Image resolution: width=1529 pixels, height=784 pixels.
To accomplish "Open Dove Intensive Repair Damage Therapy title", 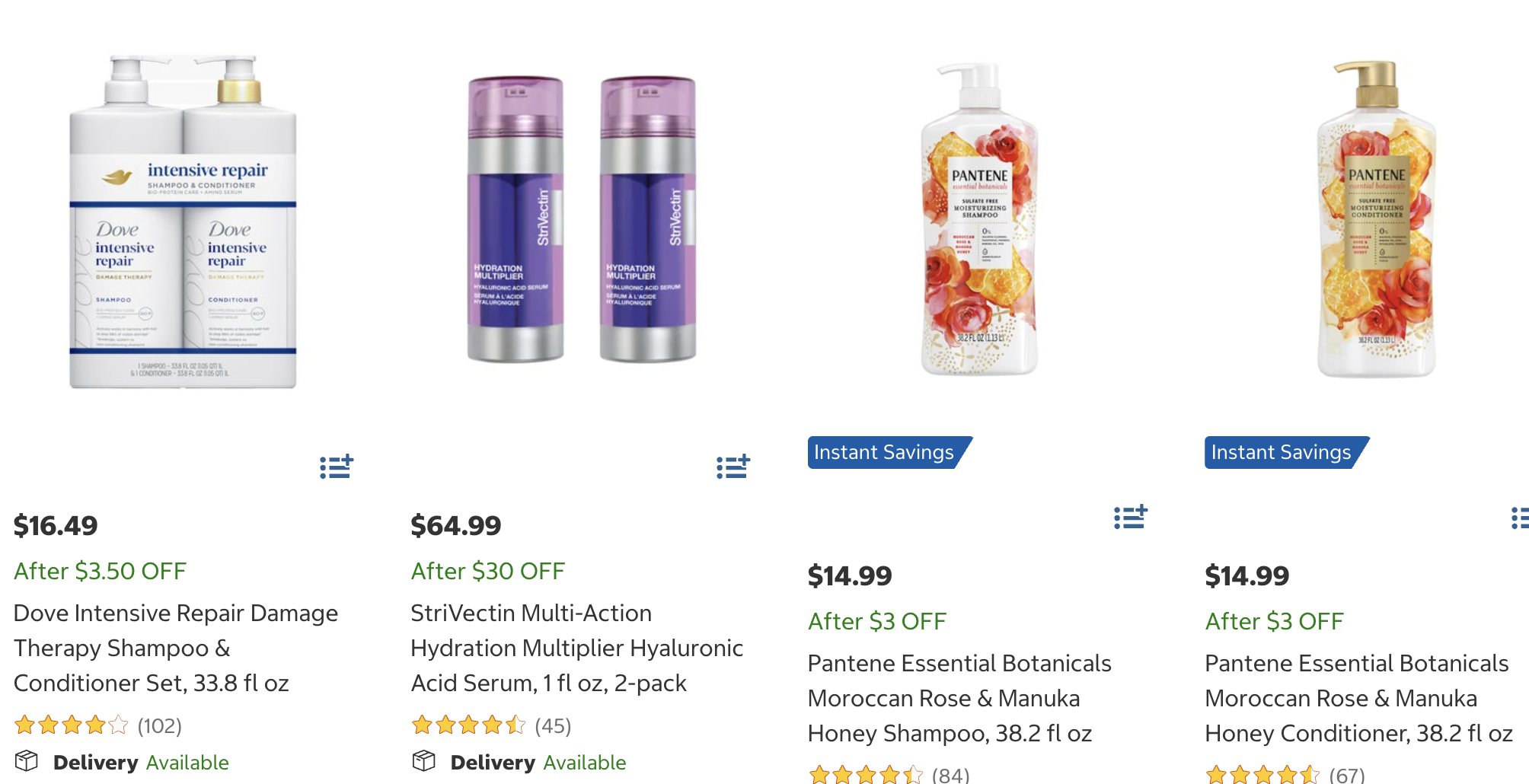I will point(175,648).
